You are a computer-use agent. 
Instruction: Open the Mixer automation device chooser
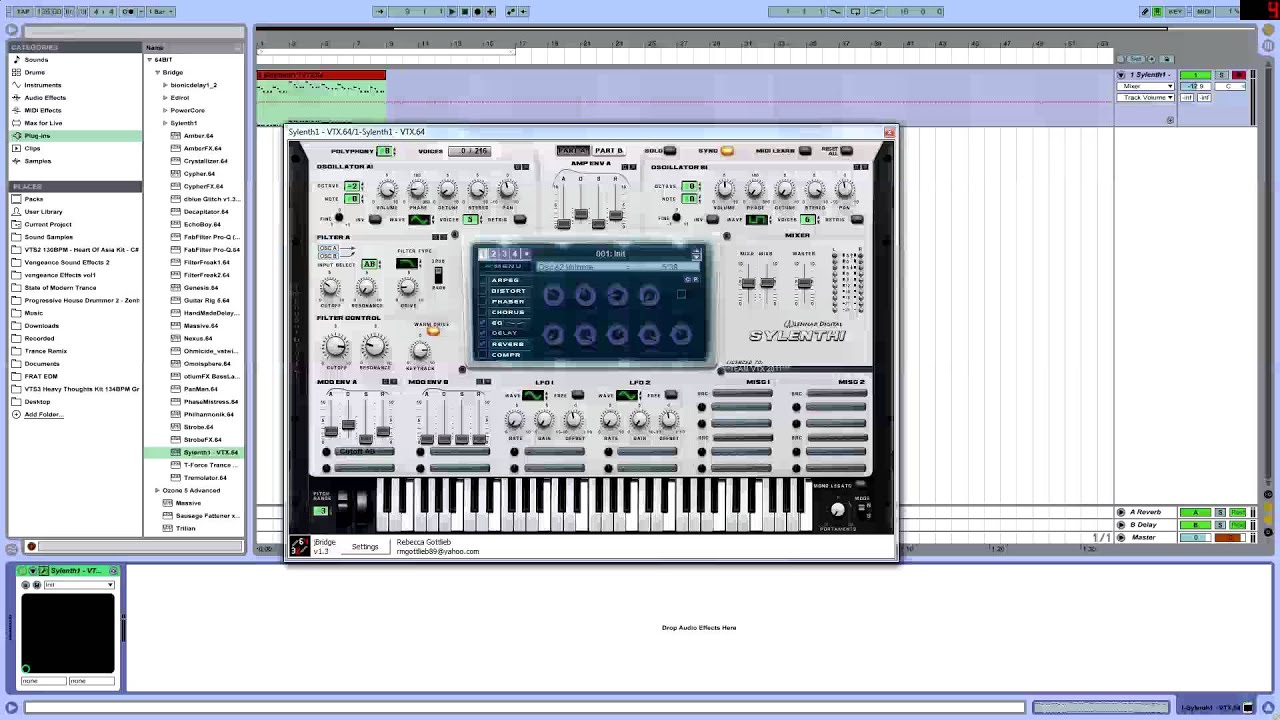(1146, 86)
